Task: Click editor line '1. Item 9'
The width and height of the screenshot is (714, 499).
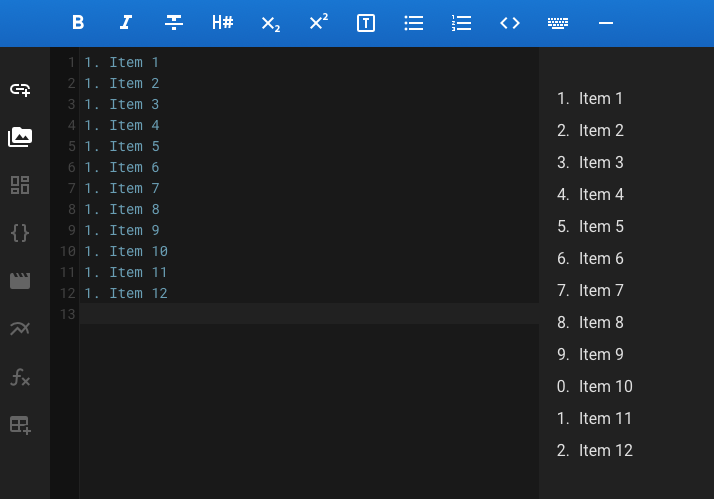Action: [122, 230]
